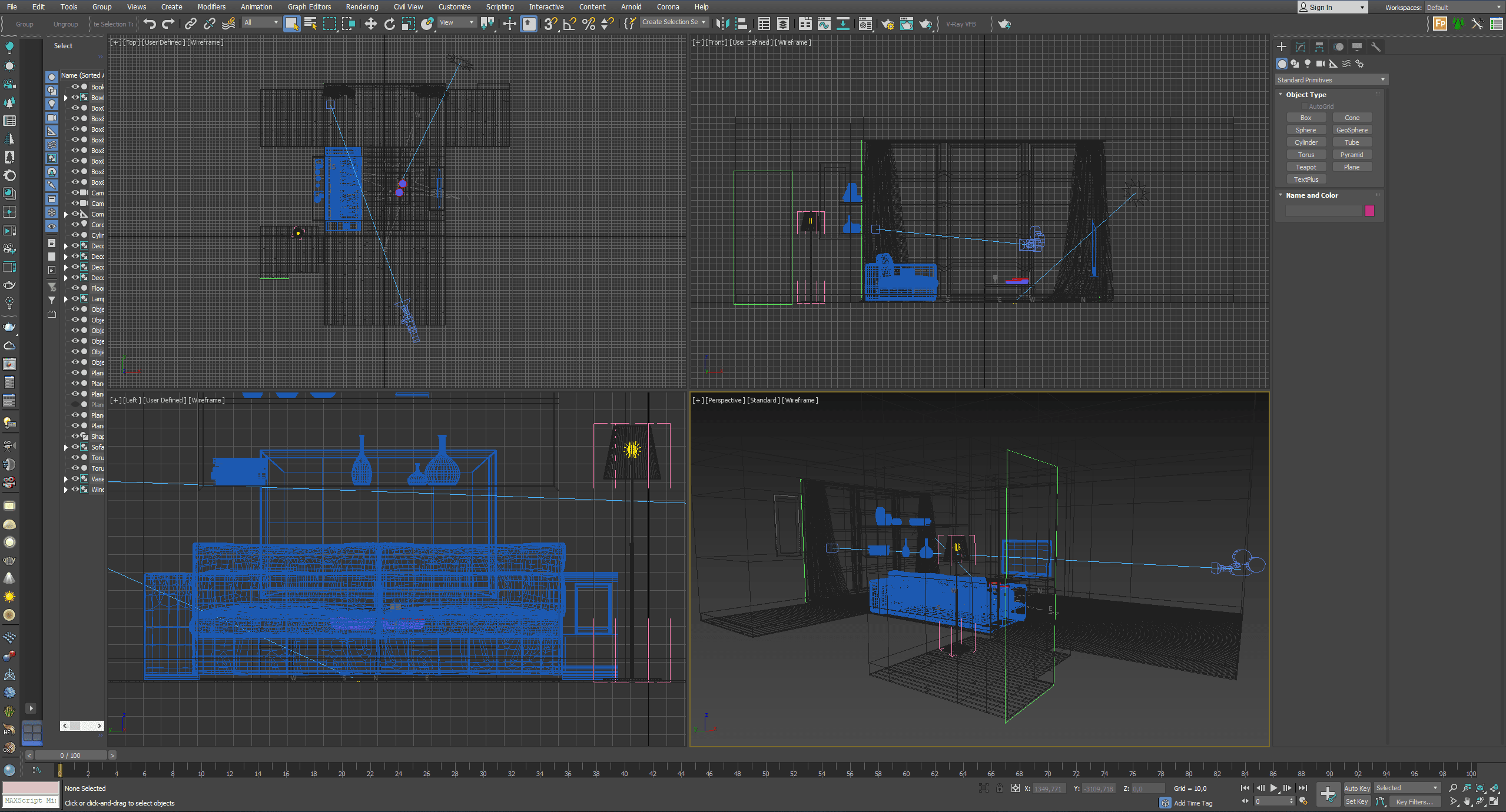Click the Rectangular Selection Region icon
The image size is (1506, 812).
tap(330, 24)
